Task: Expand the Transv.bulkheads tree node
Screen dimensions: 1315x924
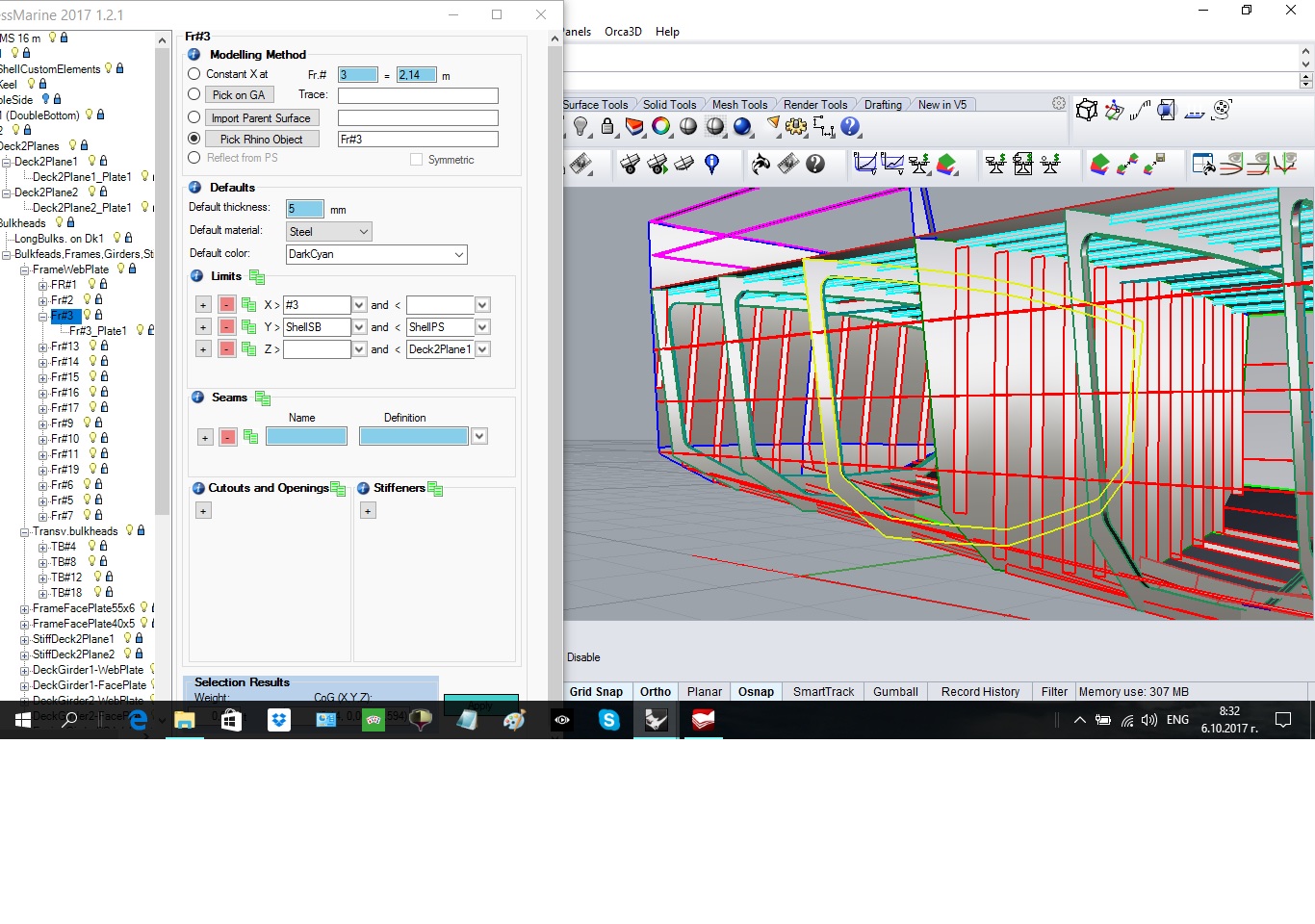Action: pos(25,531)
